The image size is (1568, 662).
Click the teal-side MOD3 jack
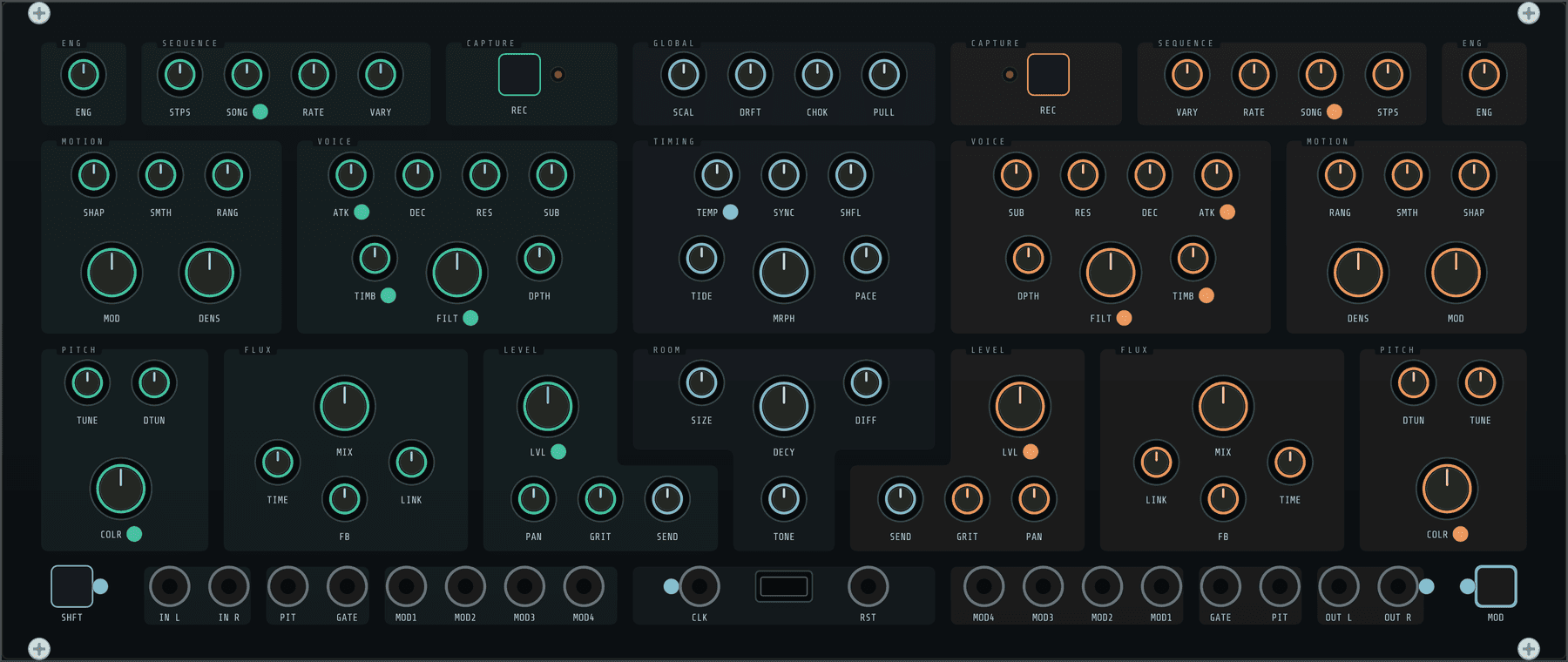(x=524, y=587)
